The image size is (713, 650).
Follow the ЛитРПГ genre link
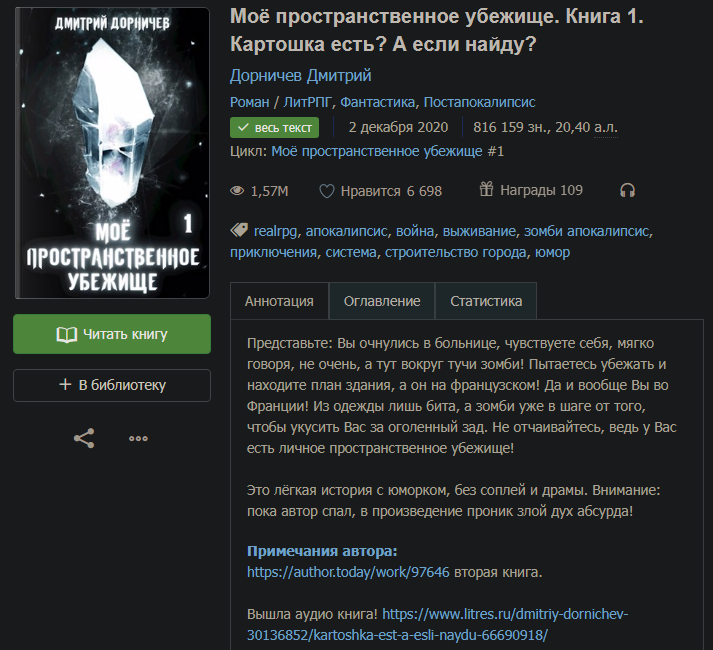pos(308,102)
